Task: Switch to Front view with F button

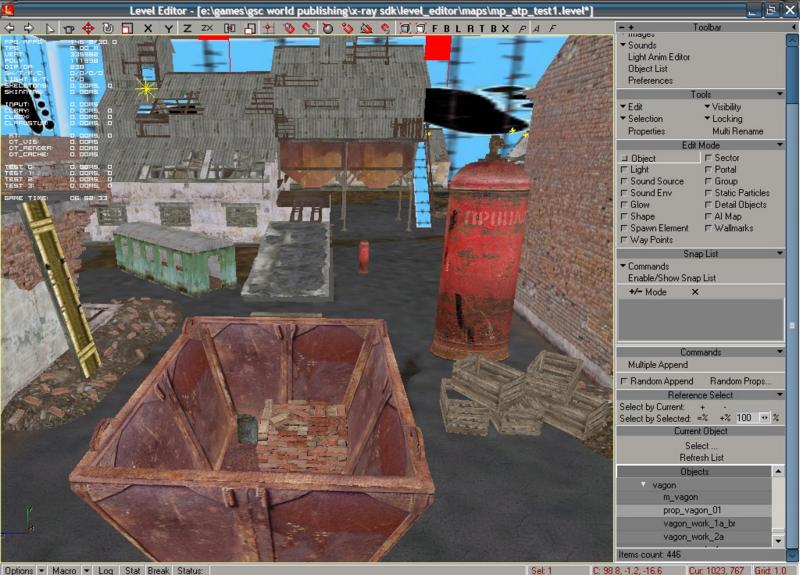Action: pos(435,29)
